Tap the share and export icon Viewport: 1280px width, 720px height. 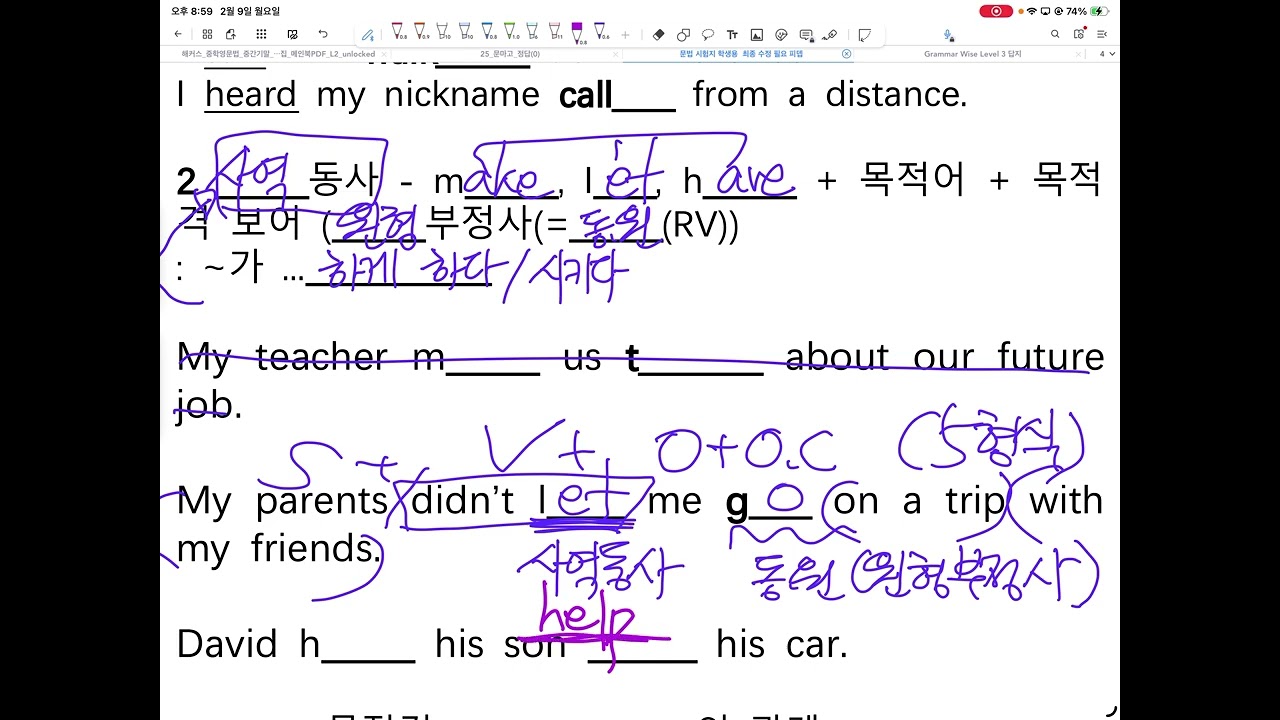click(231, 34)
